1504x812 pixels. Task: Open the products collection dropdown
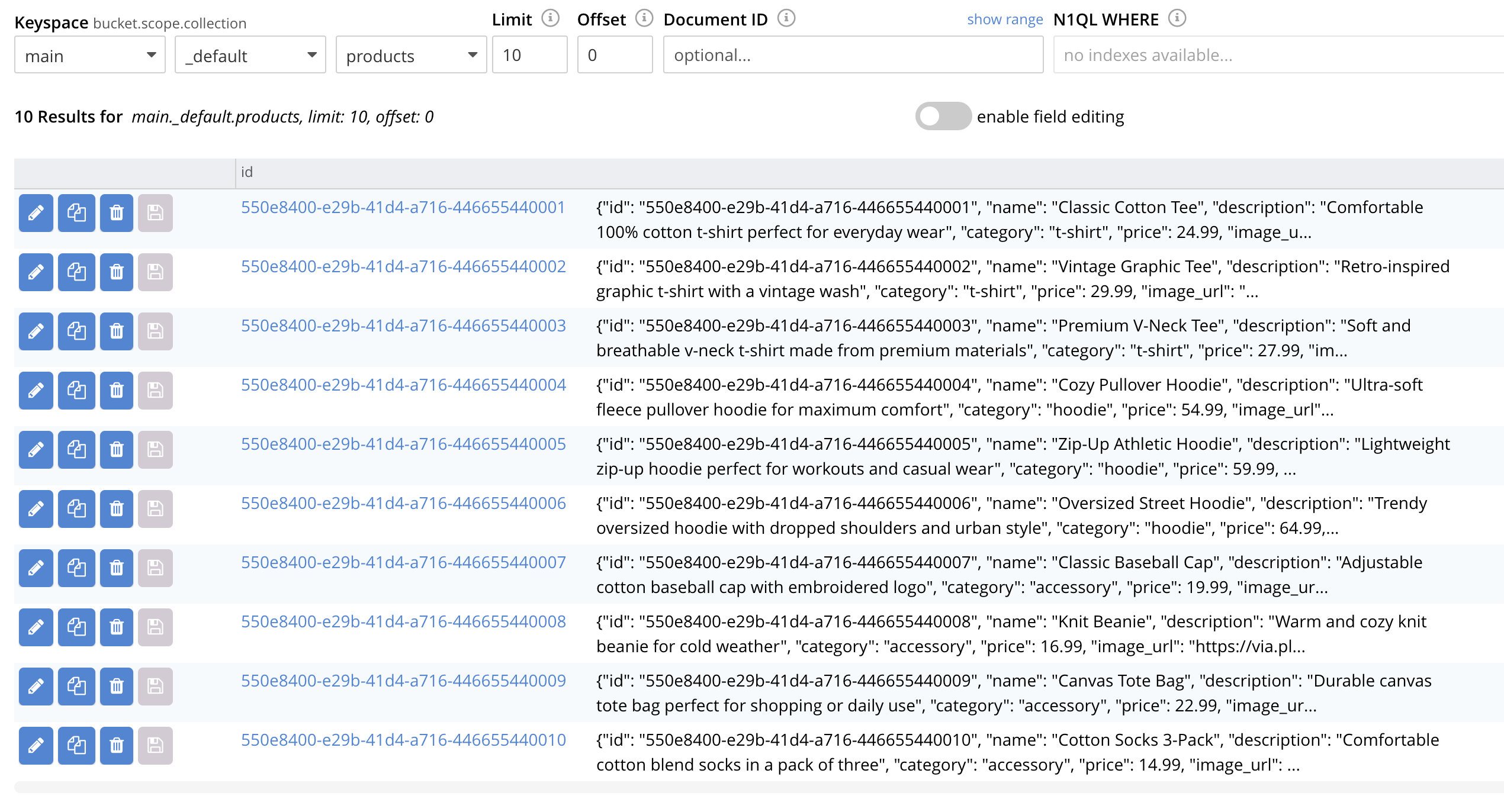point(411,55)
